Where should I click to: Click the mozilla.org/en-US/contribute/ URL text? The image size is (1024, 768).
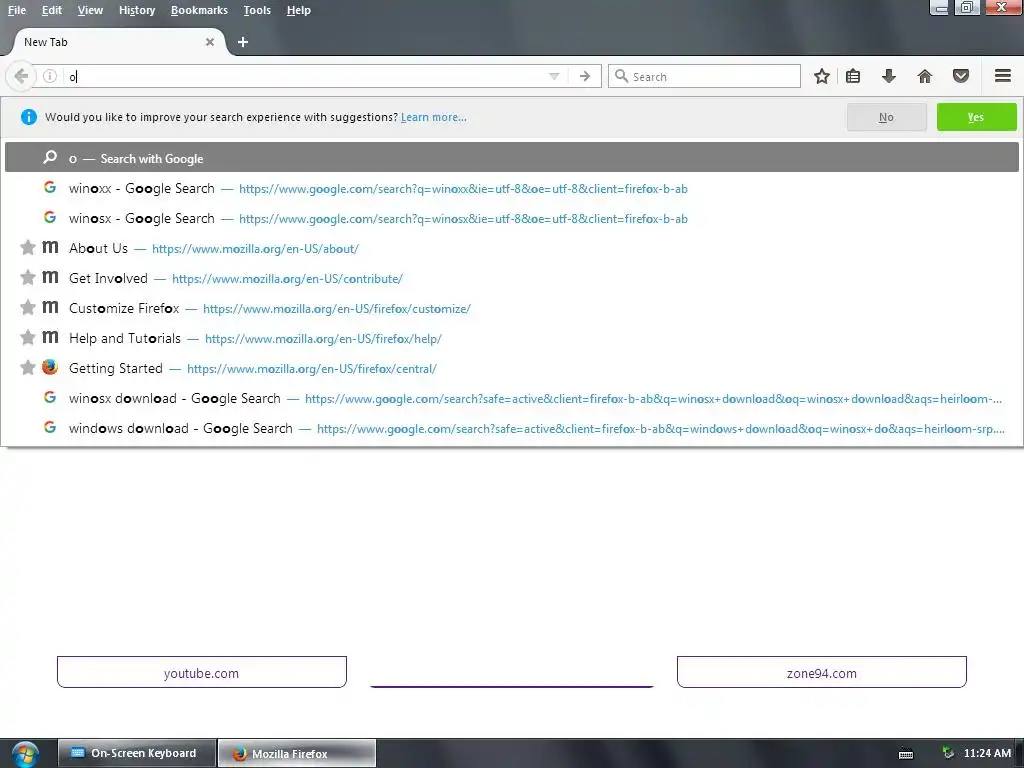(287, 279)
